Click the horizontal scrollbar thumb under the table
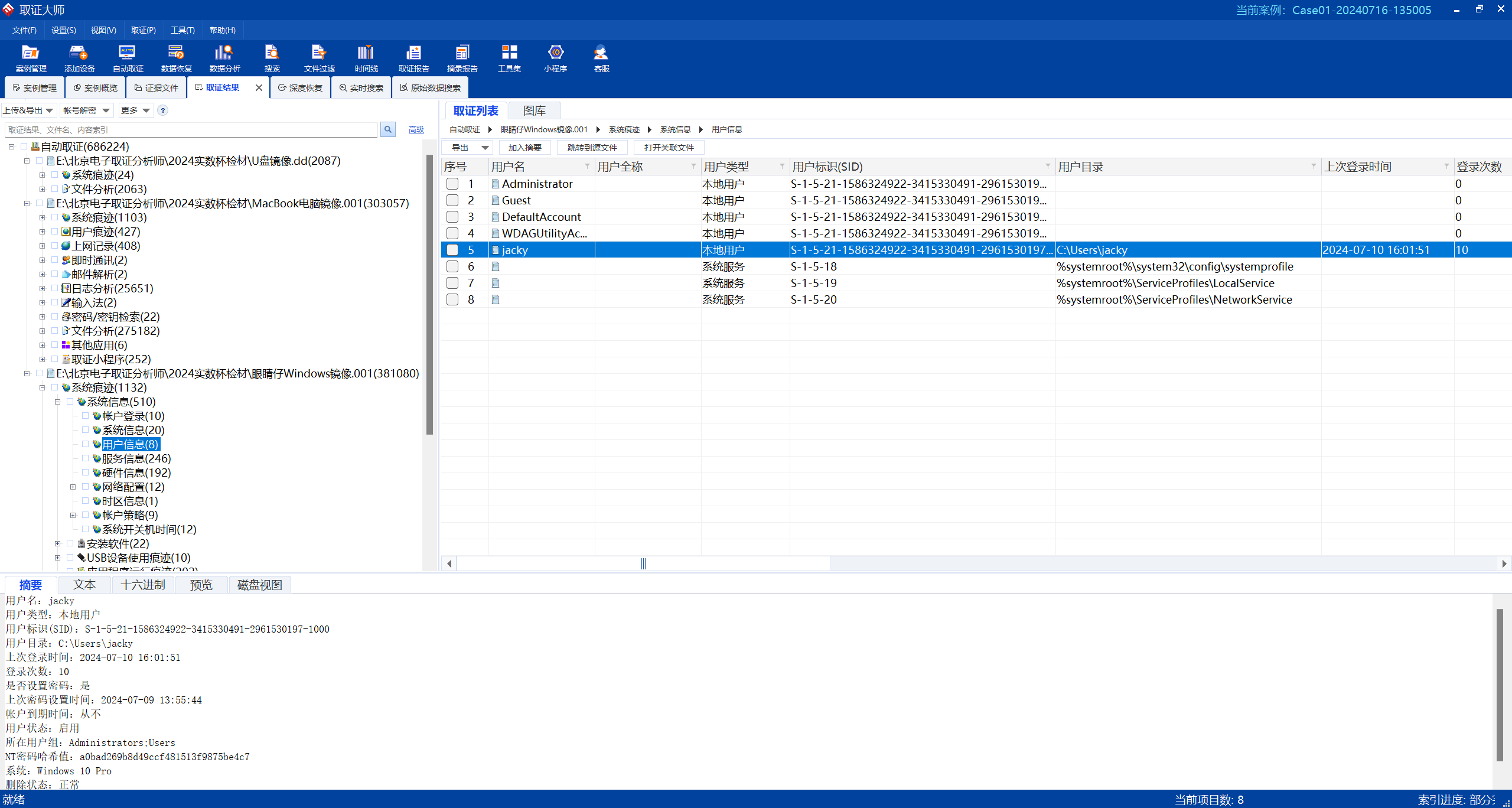The height and width of the screenshot is (808, 1512). [643, 563]
